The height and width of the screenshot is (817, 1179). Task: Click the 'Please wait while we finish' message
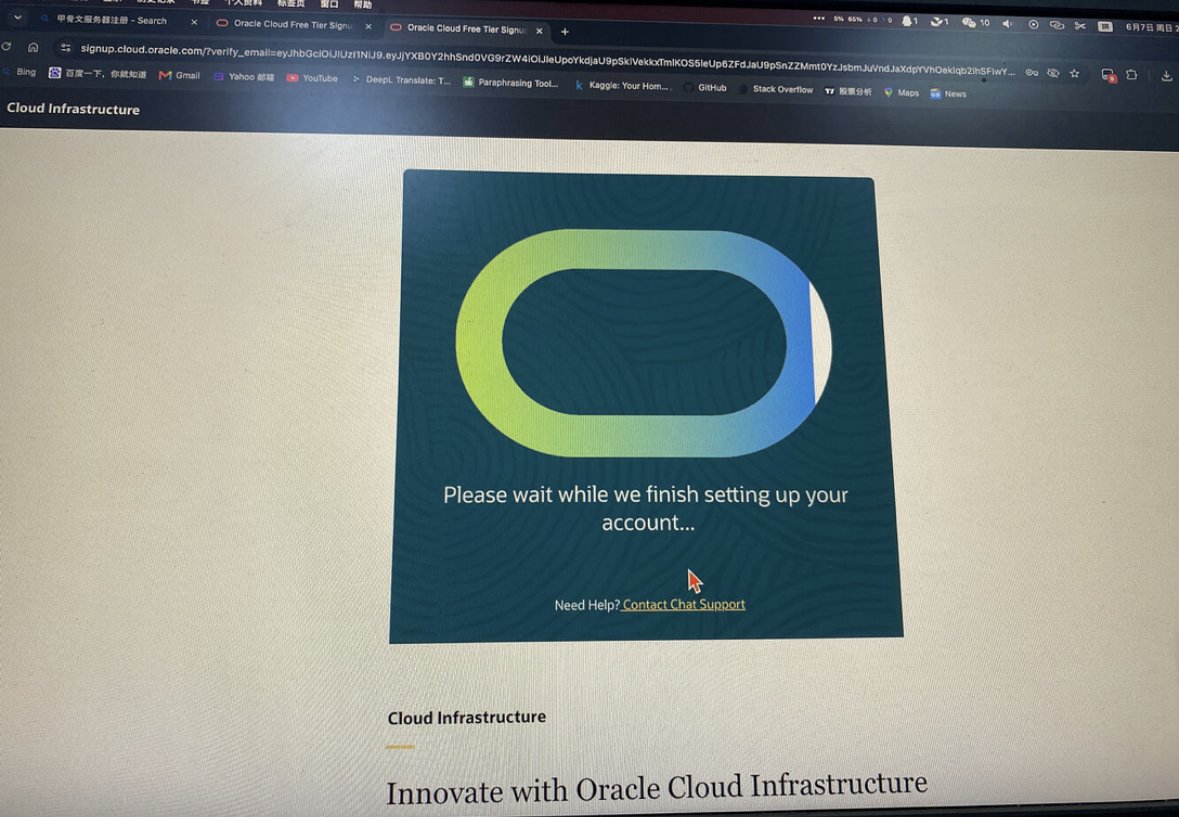[x=646, y=508]
